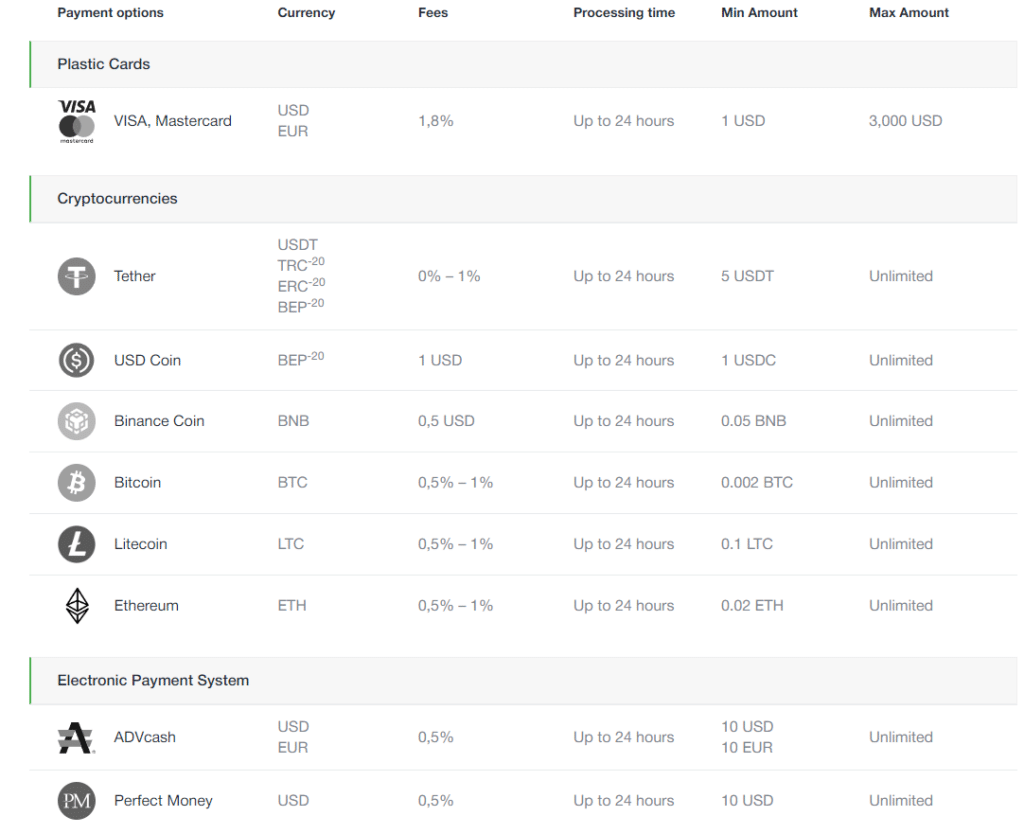Select the 0,5% Perfect Money fee
The image size is (1024, 834).
(436, 801)
